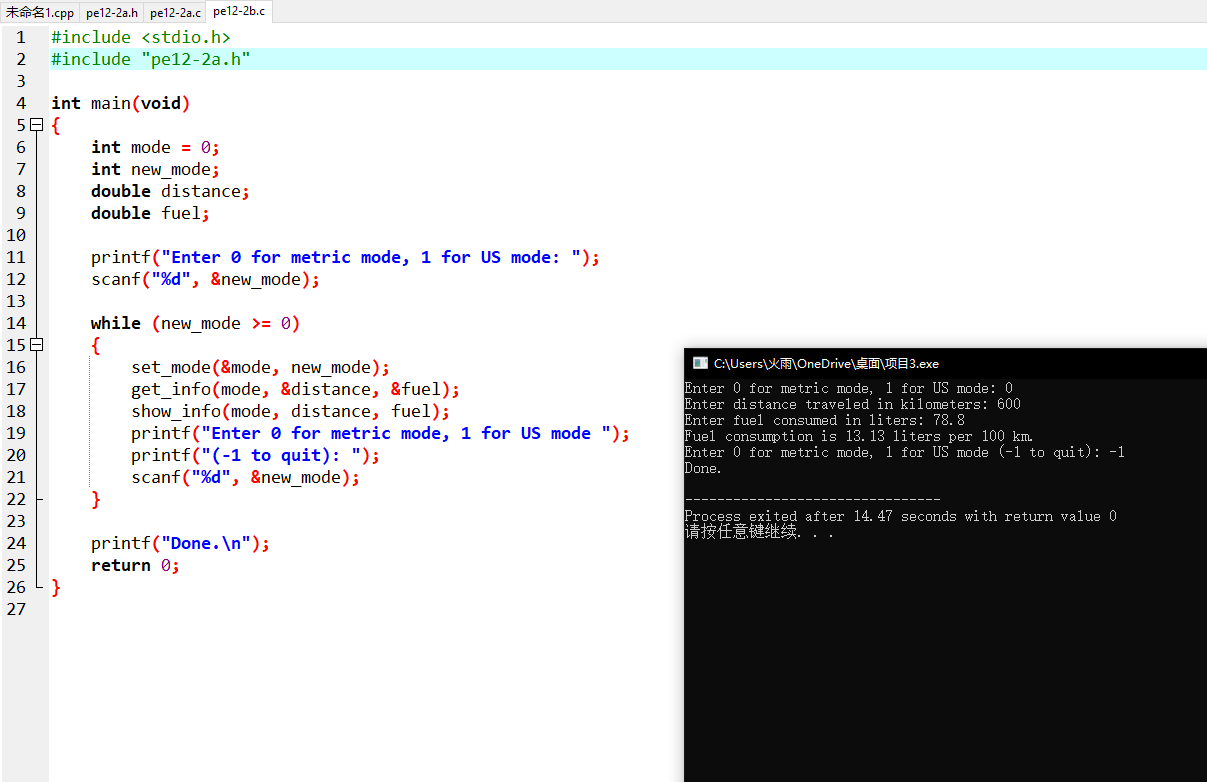Image resolution: width=1207 pixels, height=782 pixels.
Task: Click the scanf call on line 12
Action: pos(205,279)
